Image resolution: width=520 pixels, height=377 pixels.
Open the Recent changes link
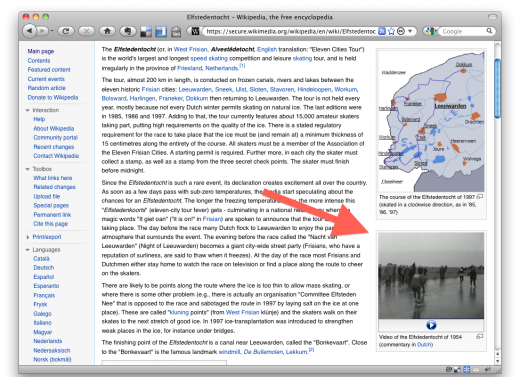[54, 147]
